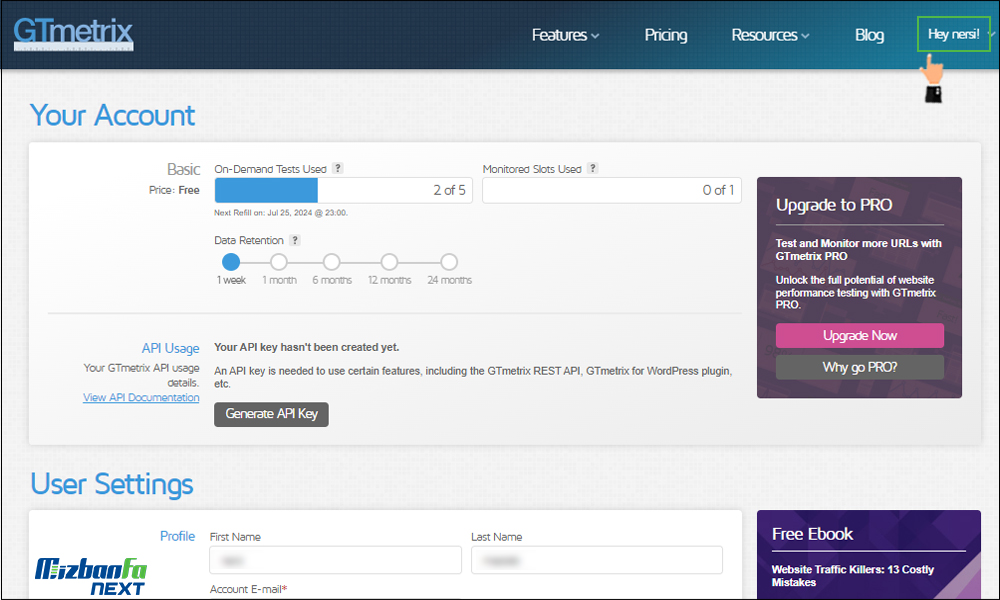The image size is (1000, 600).
Task: Select 24 months data retention
Action: (x=449, y=262)
